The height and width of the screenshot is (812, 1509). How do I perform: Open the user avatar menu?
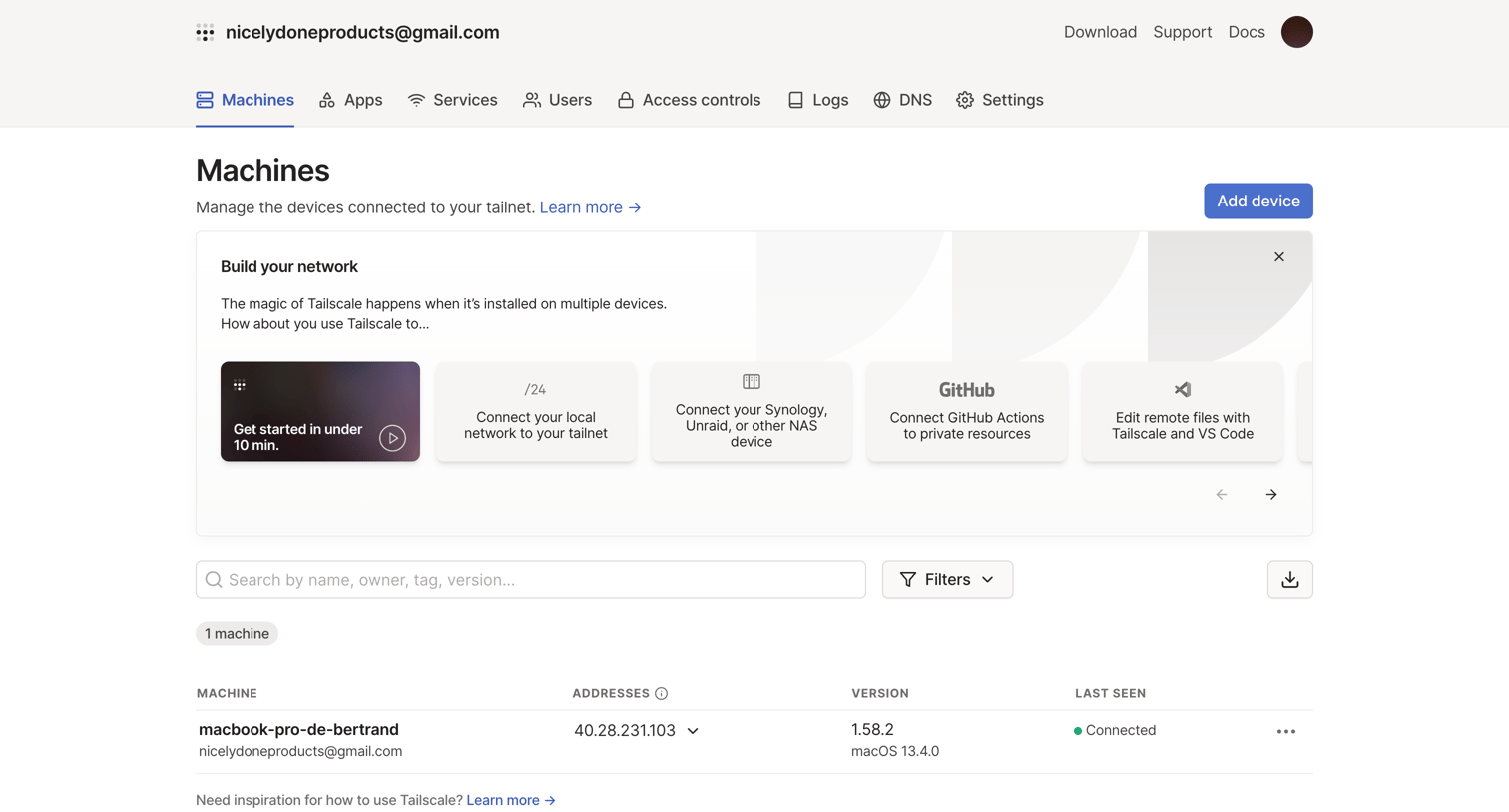[x=1296, y=32]
